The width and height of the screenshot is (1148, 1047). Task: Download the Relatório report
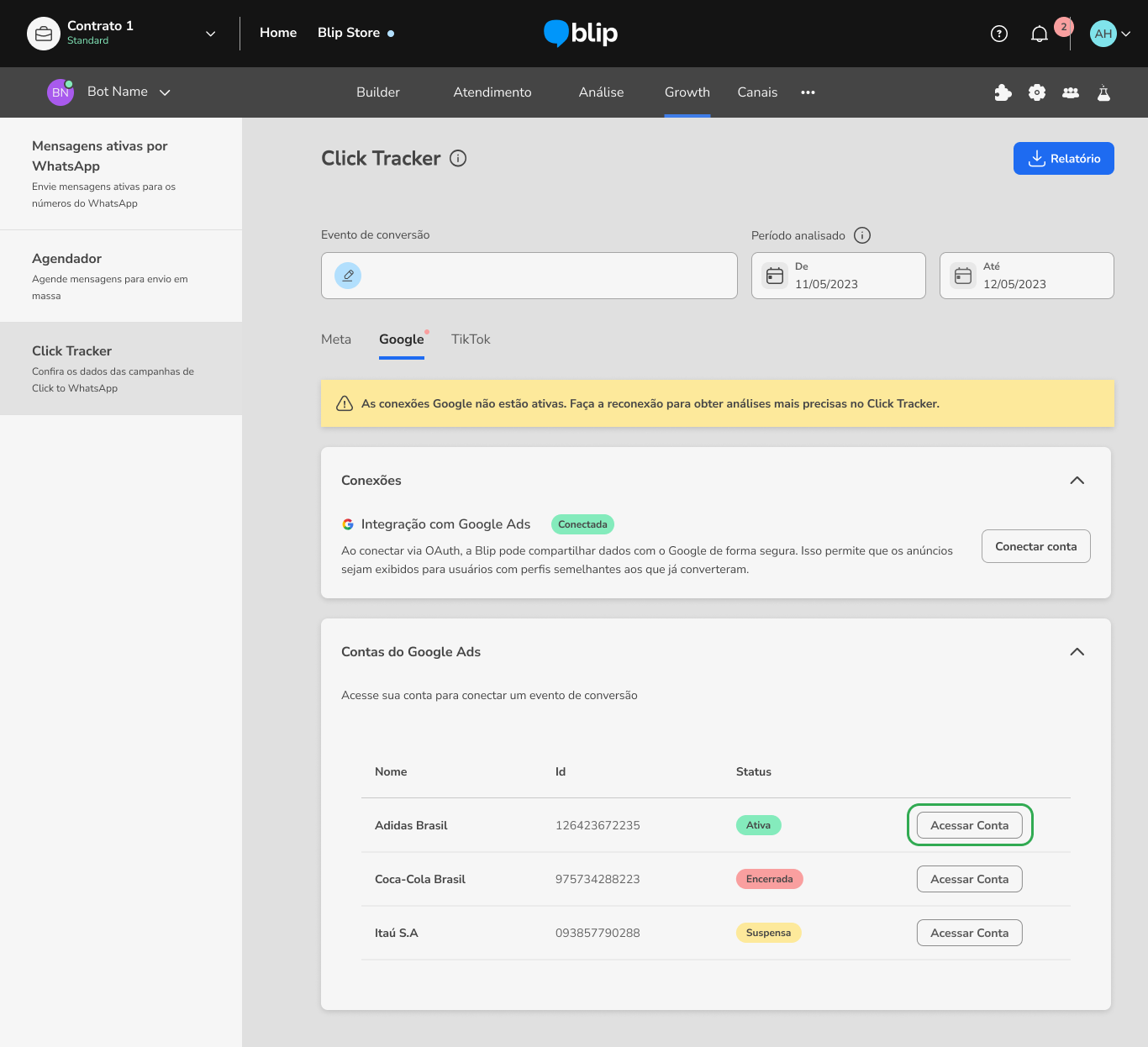point(1063,158)
